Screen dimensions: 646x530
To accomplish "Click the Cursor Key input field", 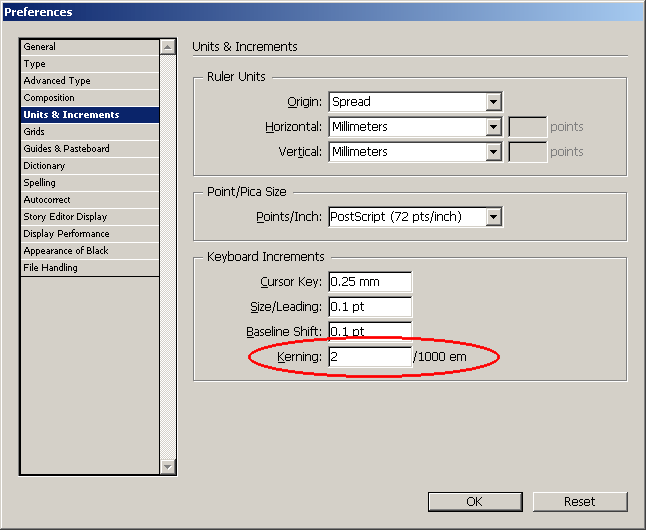I will click(x=370, y=282).
